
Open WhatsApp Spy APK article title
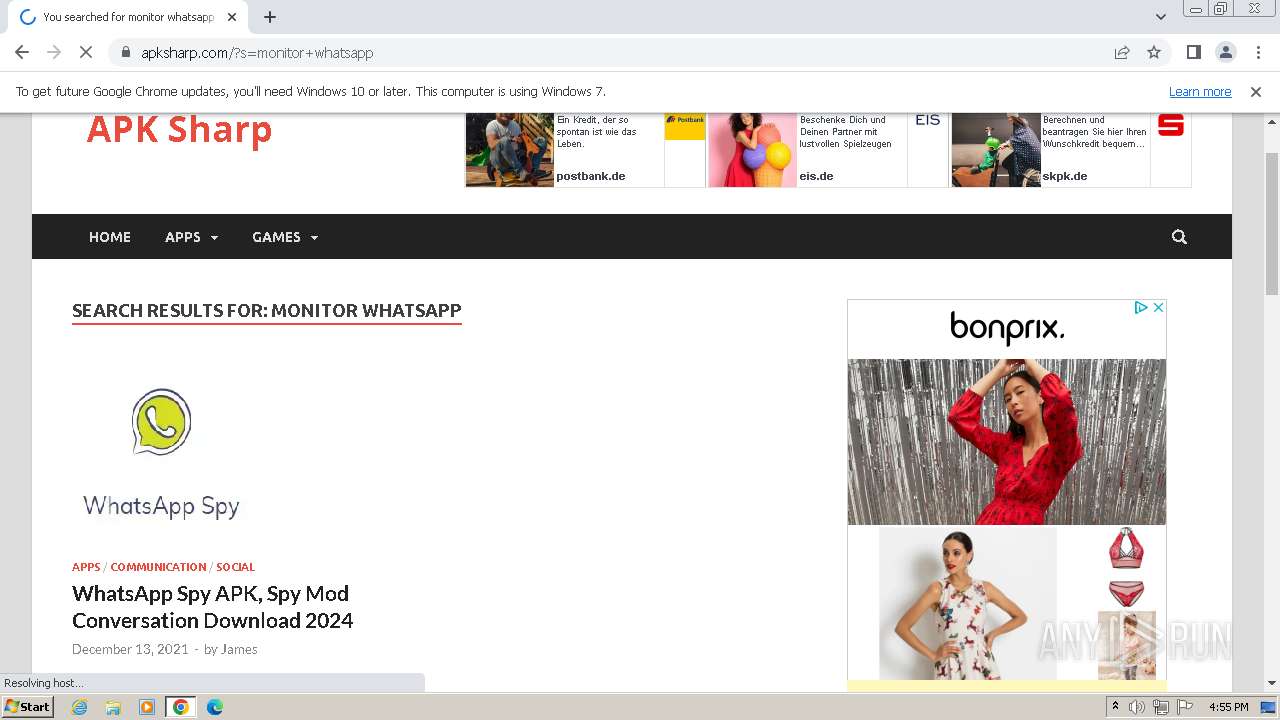(212, 607)
